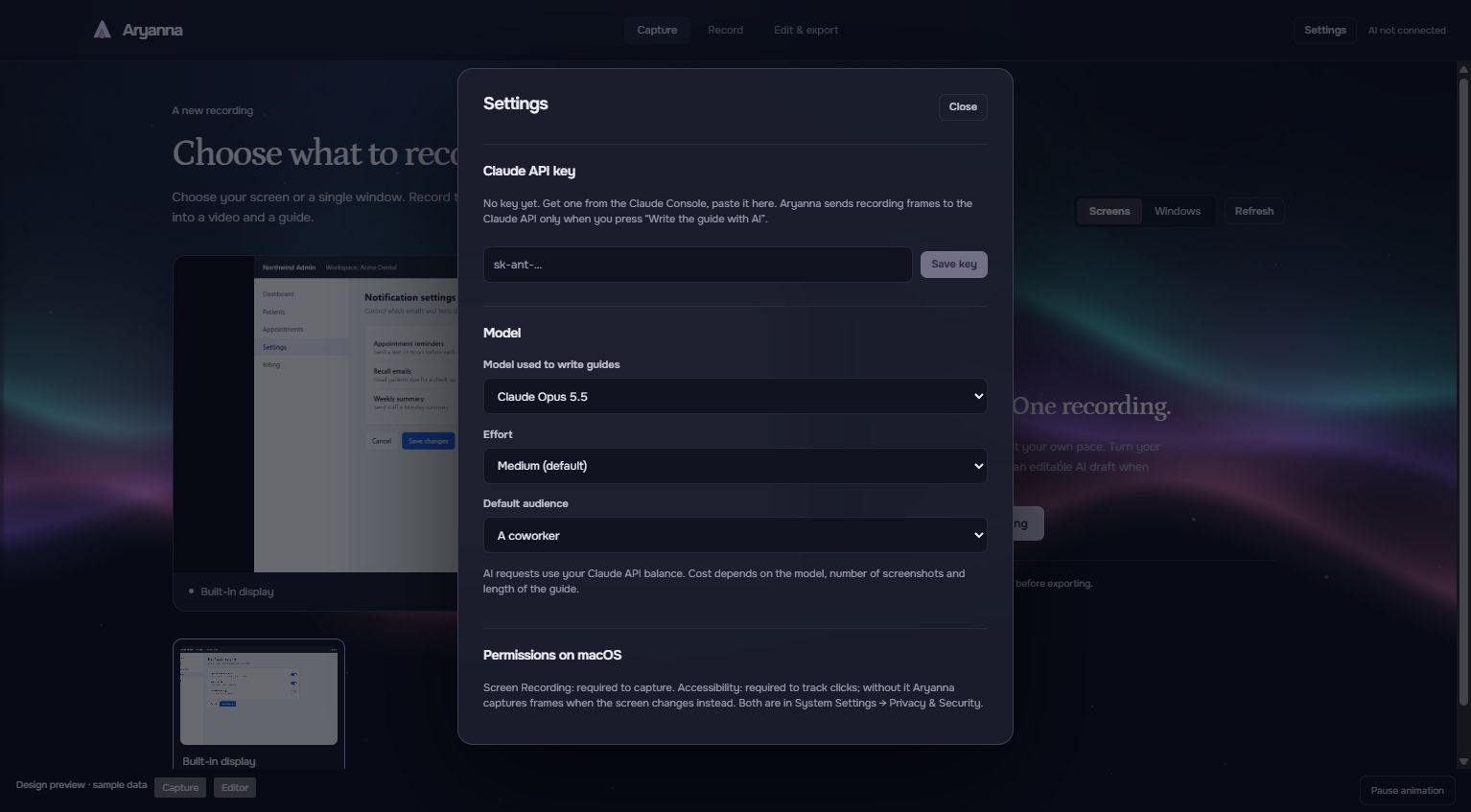Open the Effort dropdown set to Medium
1471x812 pixels.
[x=735, y=466]
